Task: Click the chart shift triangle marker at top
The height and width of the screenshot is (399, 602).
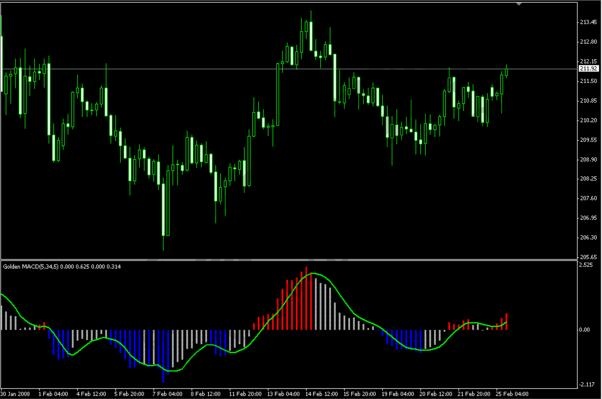Action: [x=519, y=3]
